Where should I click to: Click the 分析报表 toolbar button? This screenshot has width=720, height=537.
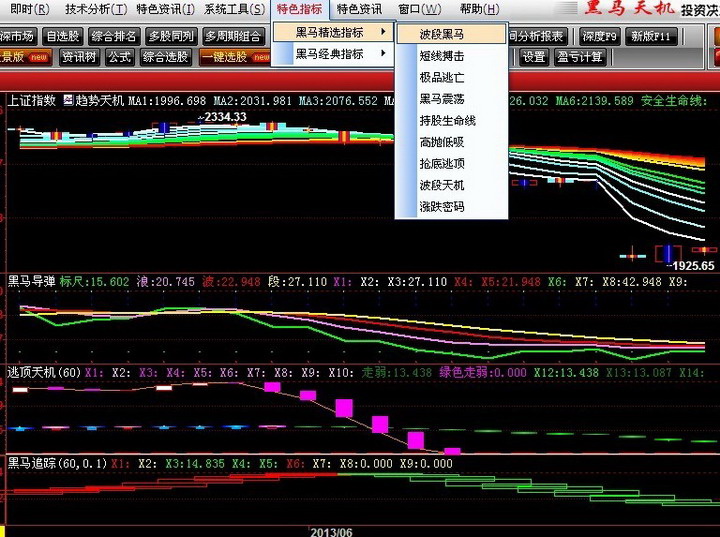pyautogui.click(x=538, y=36)
